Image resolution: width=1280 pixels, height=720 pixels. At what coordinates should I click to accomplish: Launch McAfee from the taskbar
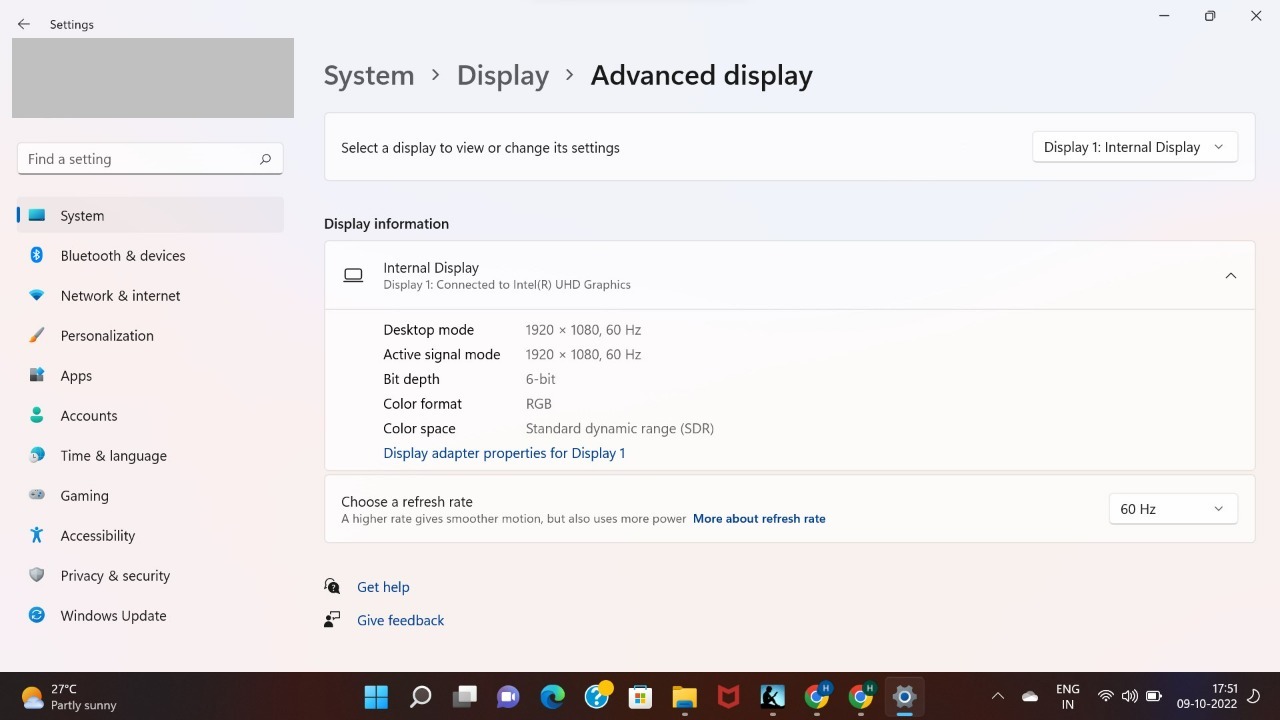727,696
